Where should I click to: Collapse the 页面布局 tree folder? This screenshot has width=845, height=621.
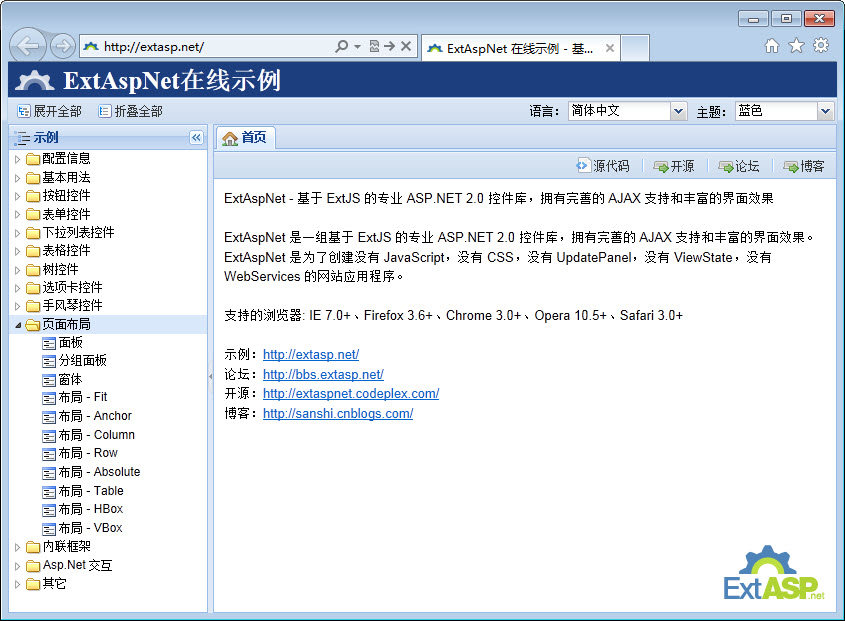(x=18, y=325)
